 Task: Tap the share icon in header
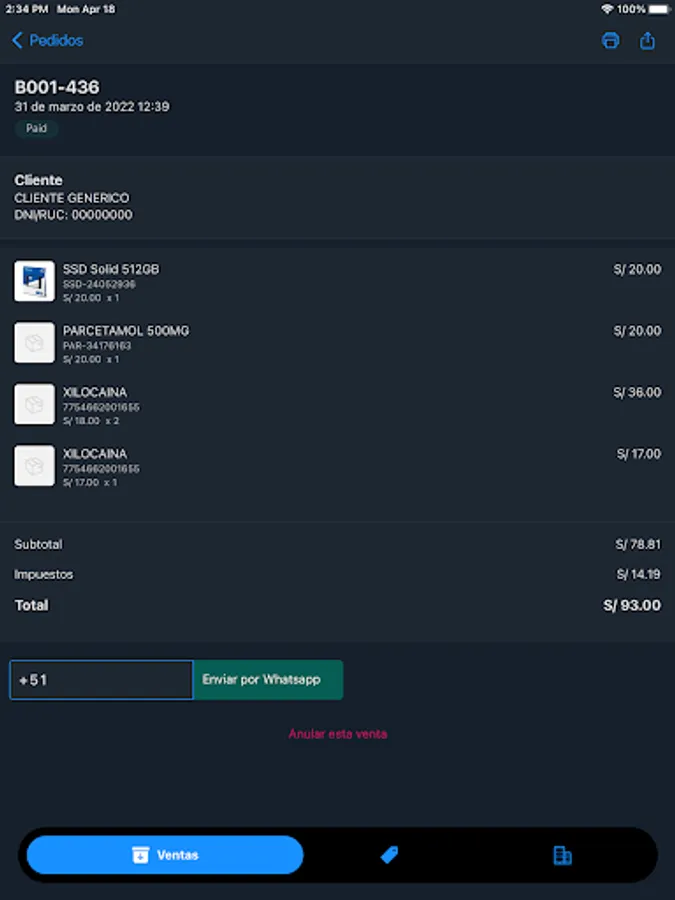point(647,41)
